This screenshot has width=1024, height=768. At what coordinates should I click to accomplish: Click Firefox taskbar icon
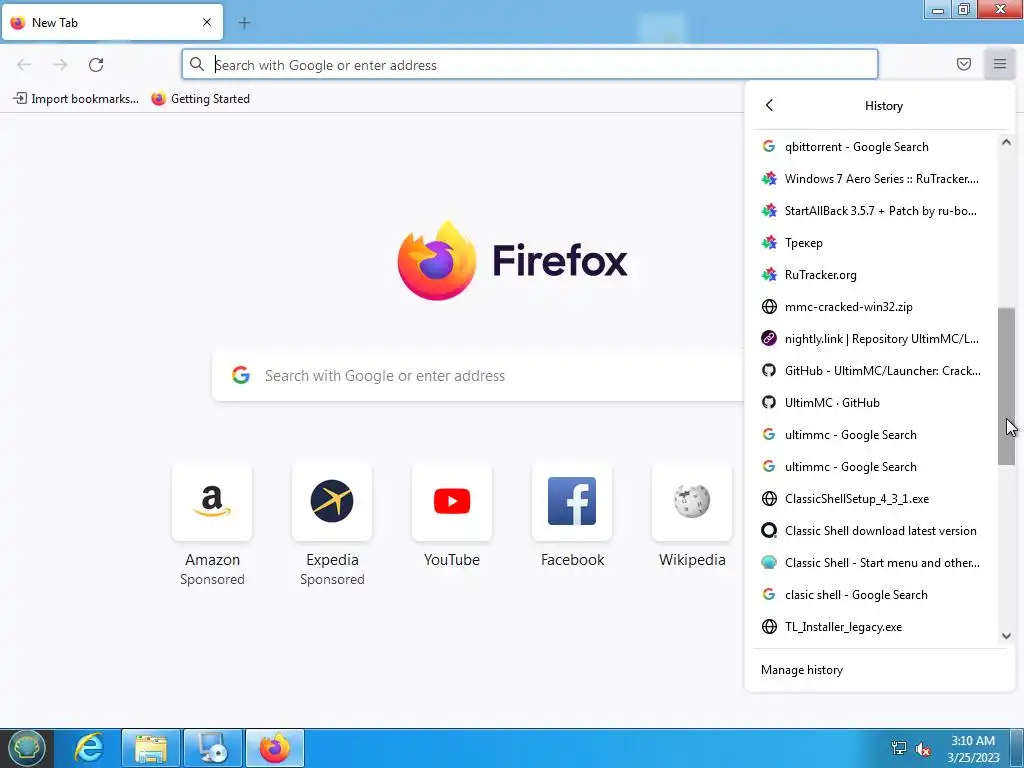point(275,748)
